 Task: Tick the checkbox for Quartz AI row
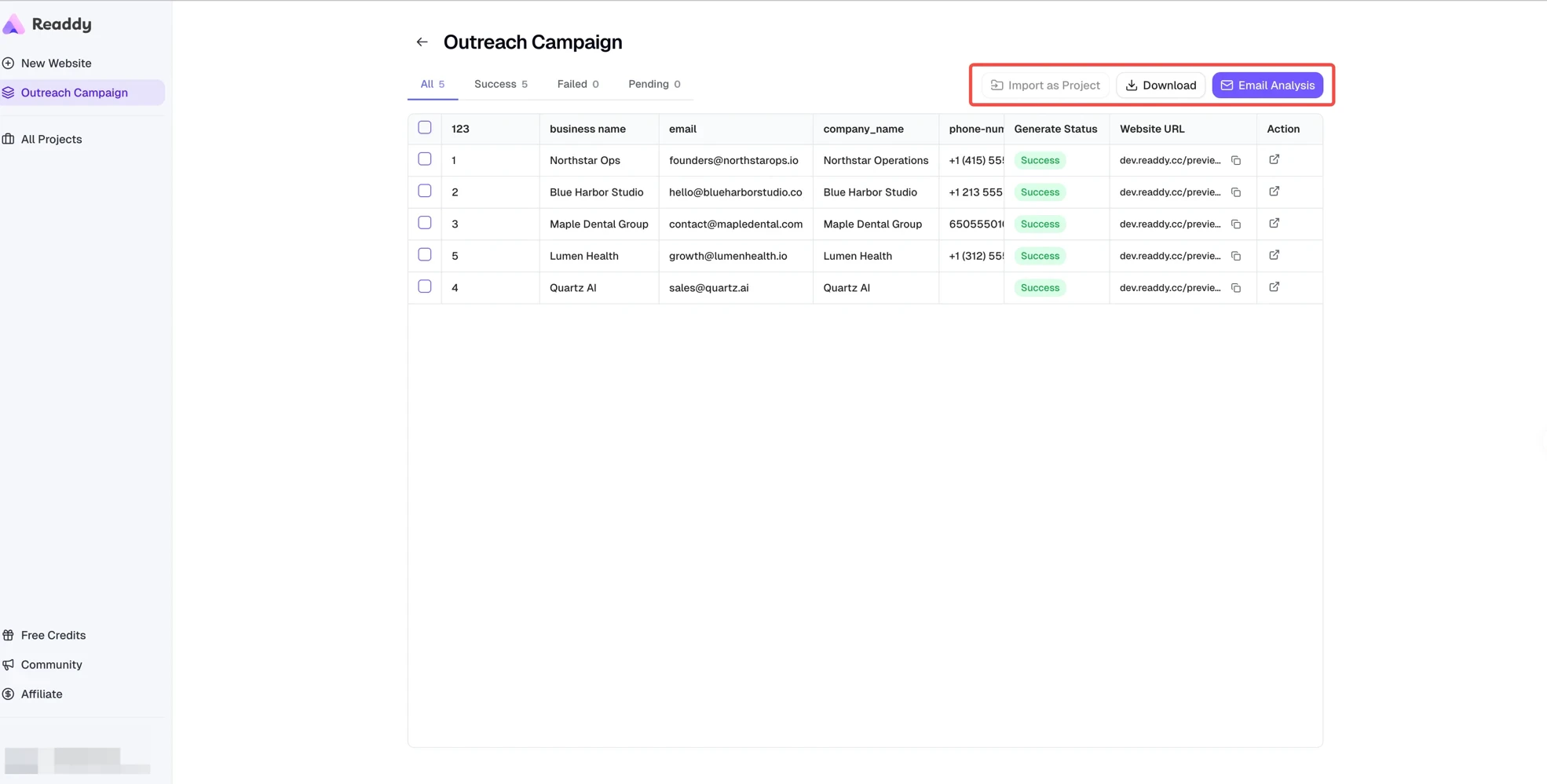(x=425, y=286)
